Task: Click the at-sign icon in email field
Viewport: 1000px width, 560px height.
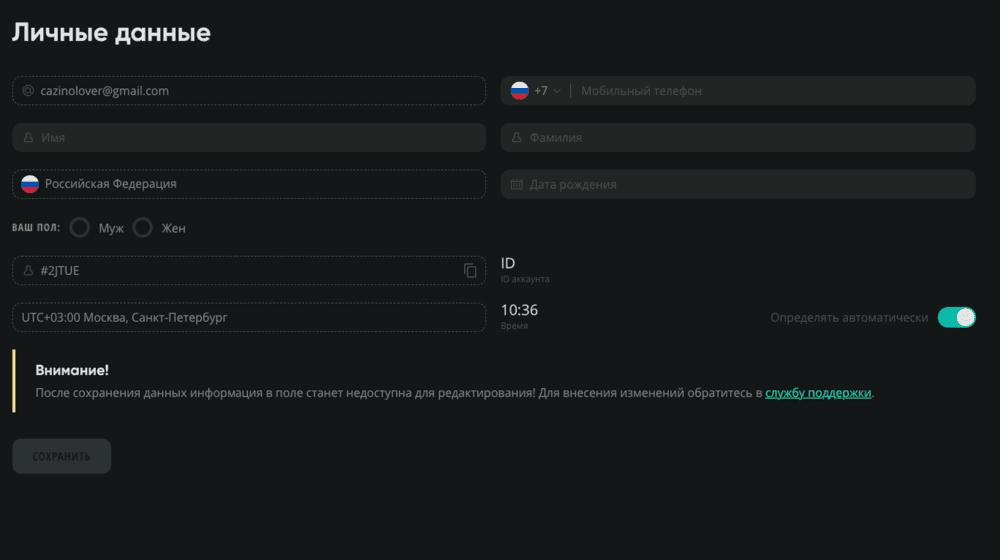Action: coord(28,91)
